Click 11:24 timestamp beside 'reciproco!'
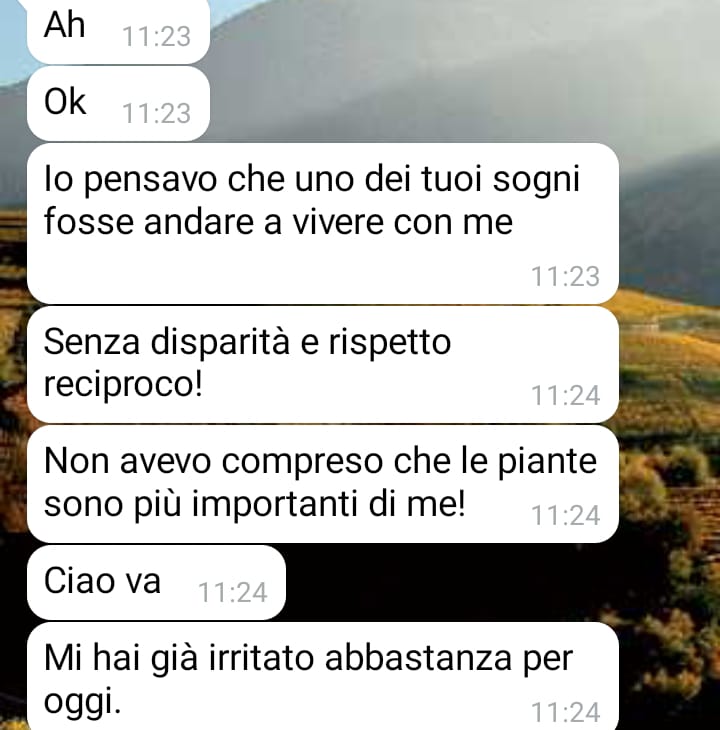Screen dimensions: 720x730 (565, 395)
